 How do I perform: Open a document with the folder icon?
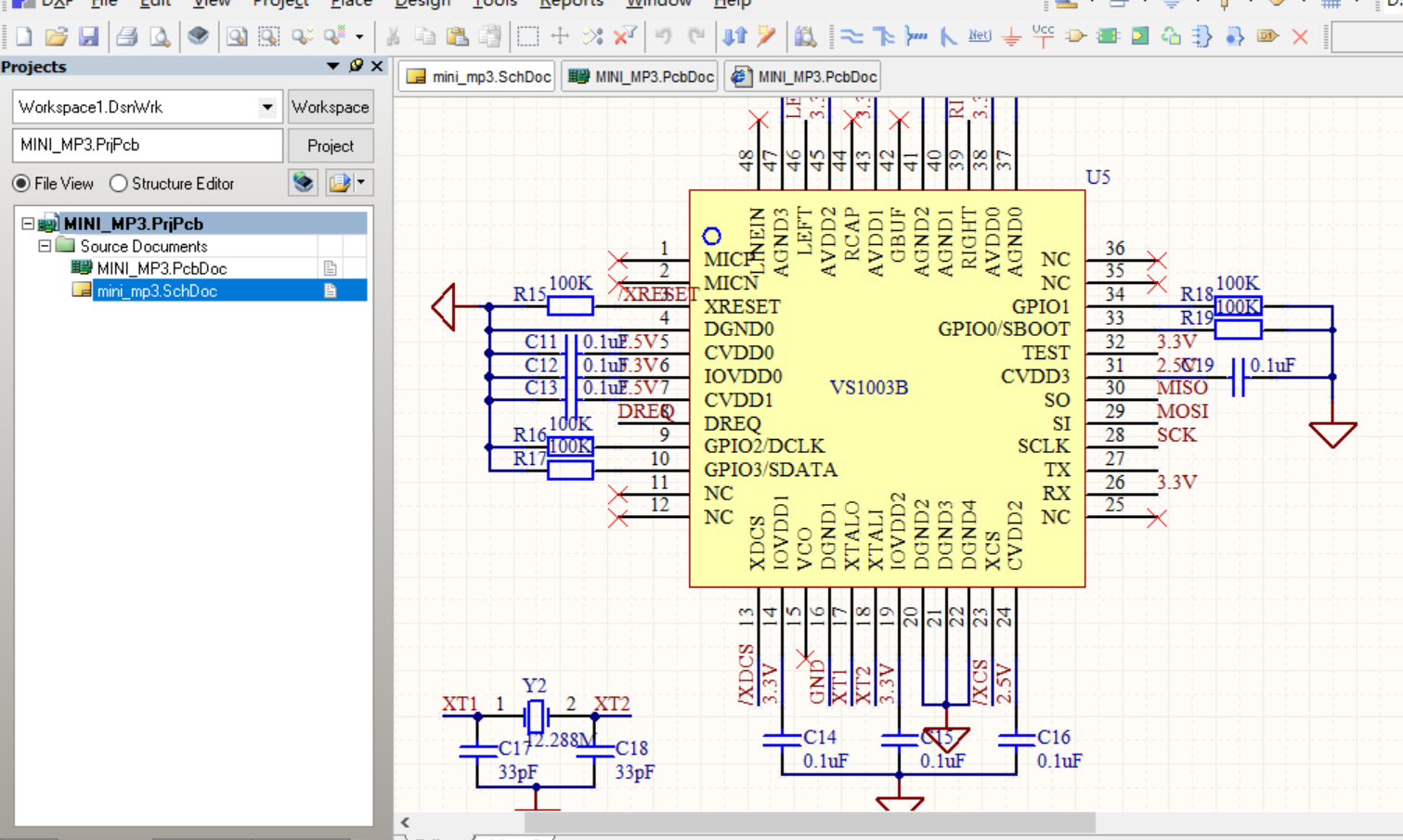pos(56,36)
